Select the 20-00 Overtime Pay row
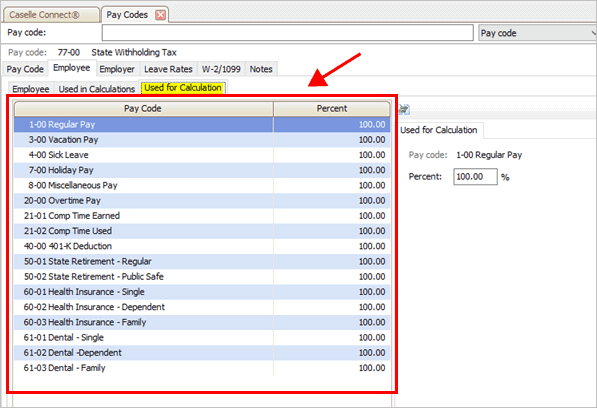597x408 pixels. 202,201
